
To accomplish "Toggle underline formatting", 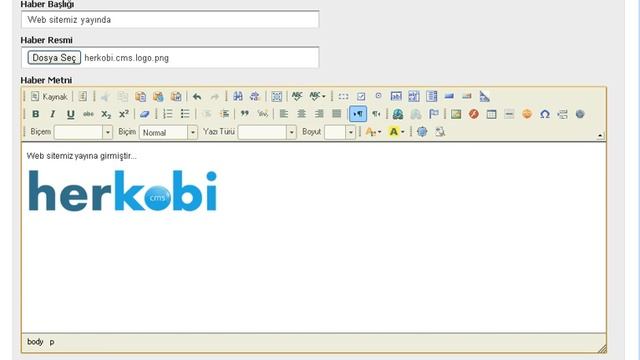I will click(x=71, y=114).
